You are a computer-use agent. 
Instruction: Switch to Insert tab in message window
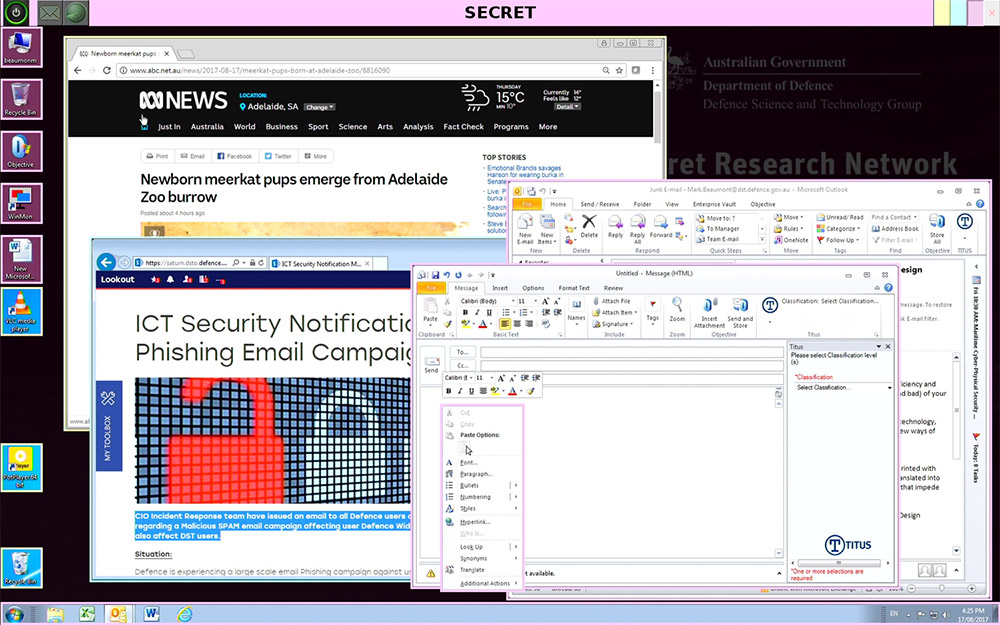pyautogui.click(x=500, y=288)
